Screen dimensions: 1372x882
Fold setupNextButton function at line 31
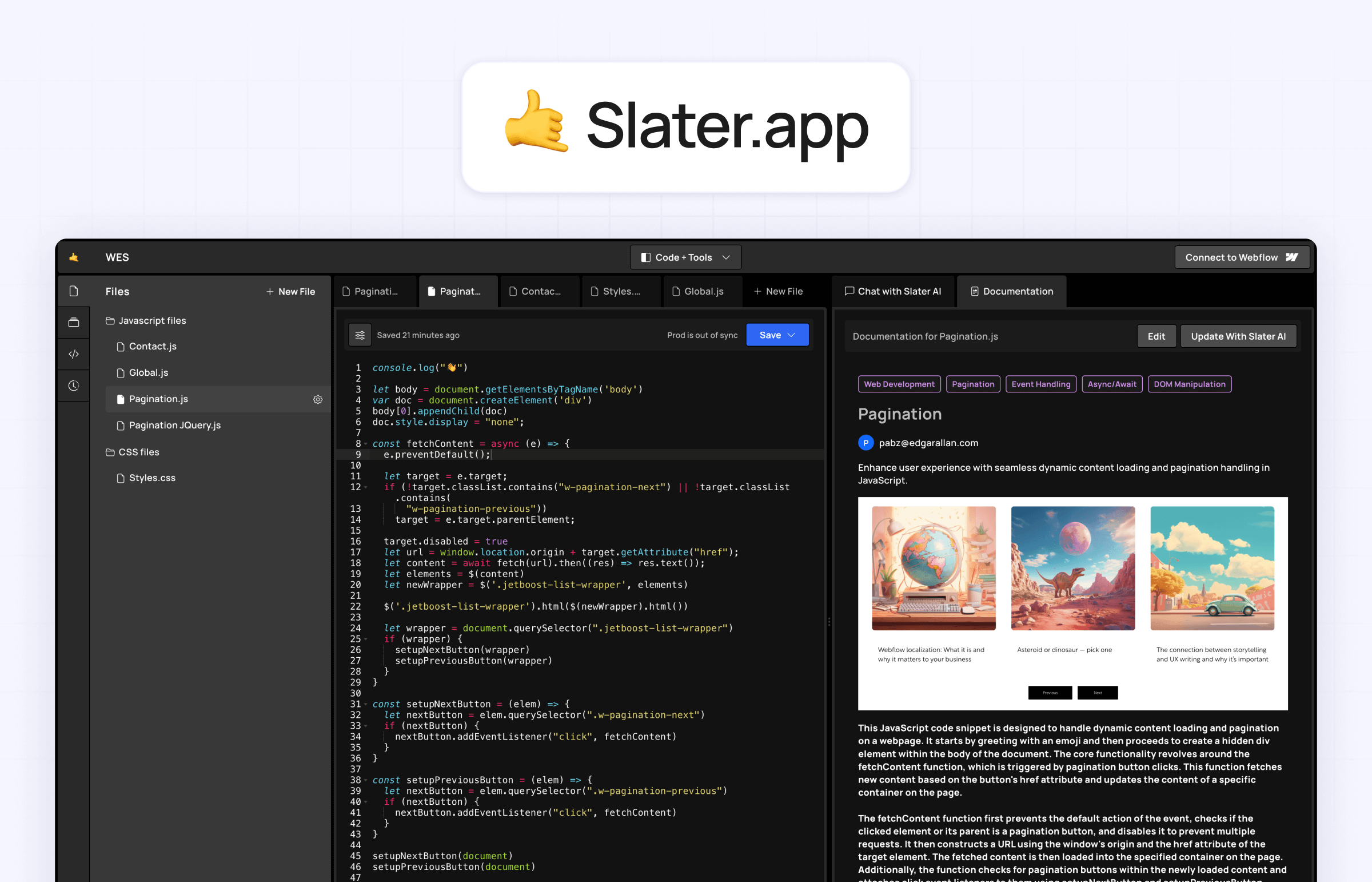coord(366,705)
